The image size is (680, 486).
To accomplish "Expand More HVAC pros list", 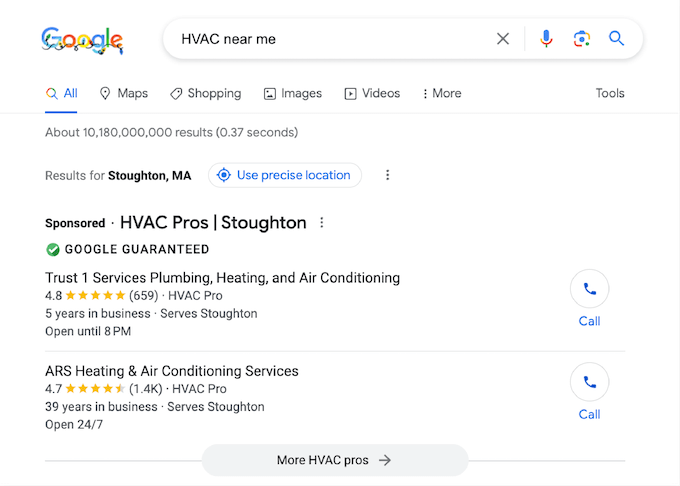I will point(334,460).
